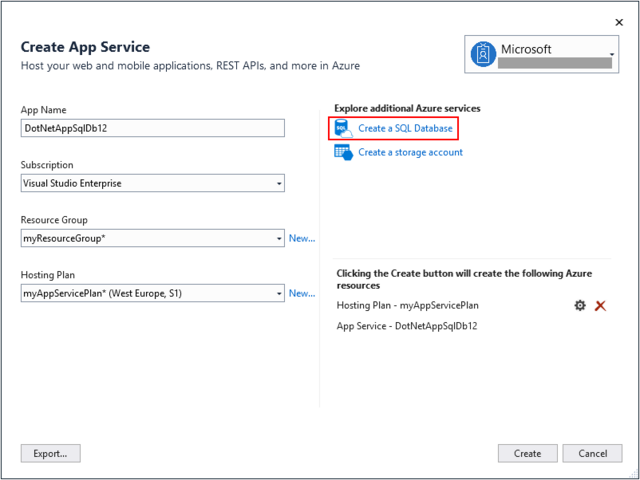Screen dimensions: 640x480
Task: Click the SQL Database cylinder icon
Action: coord(343,128)
